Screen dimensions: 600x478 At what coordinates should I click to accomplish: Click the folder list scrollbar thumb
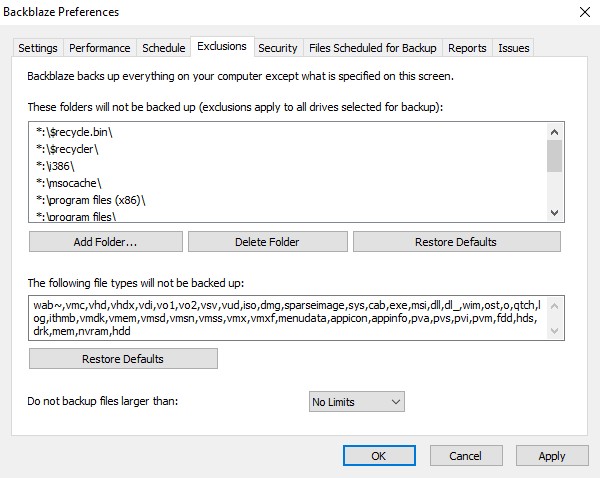tap(554, 156)
